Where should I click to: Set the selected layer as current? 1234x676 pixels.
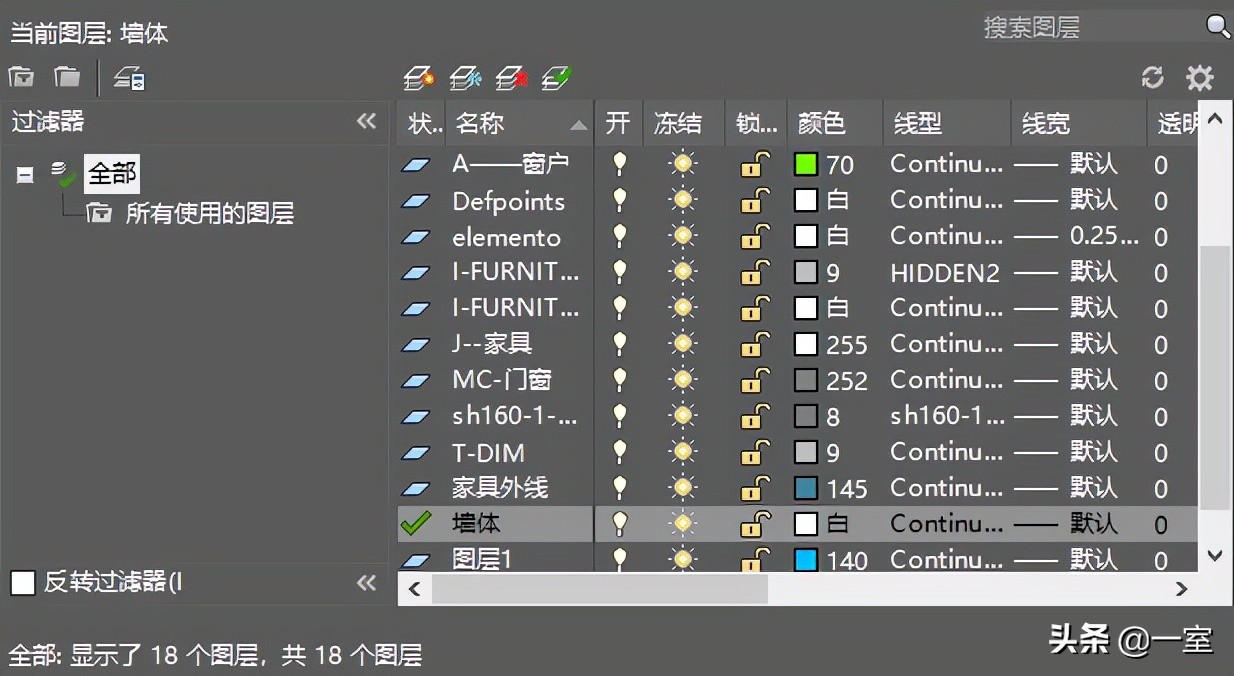557,77
